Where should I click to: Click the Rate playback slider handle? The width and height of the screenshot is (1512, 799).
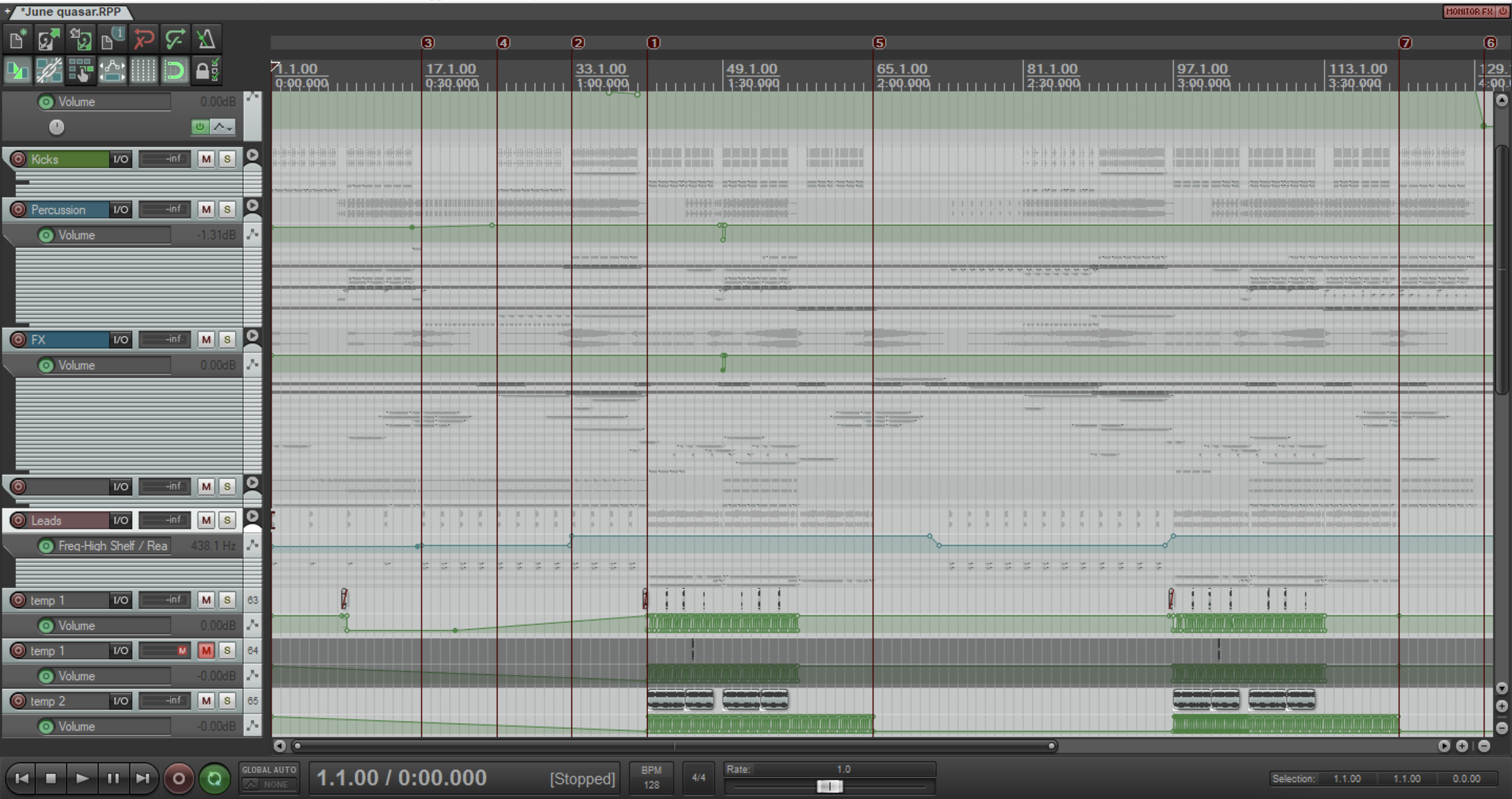coord(829,786)
